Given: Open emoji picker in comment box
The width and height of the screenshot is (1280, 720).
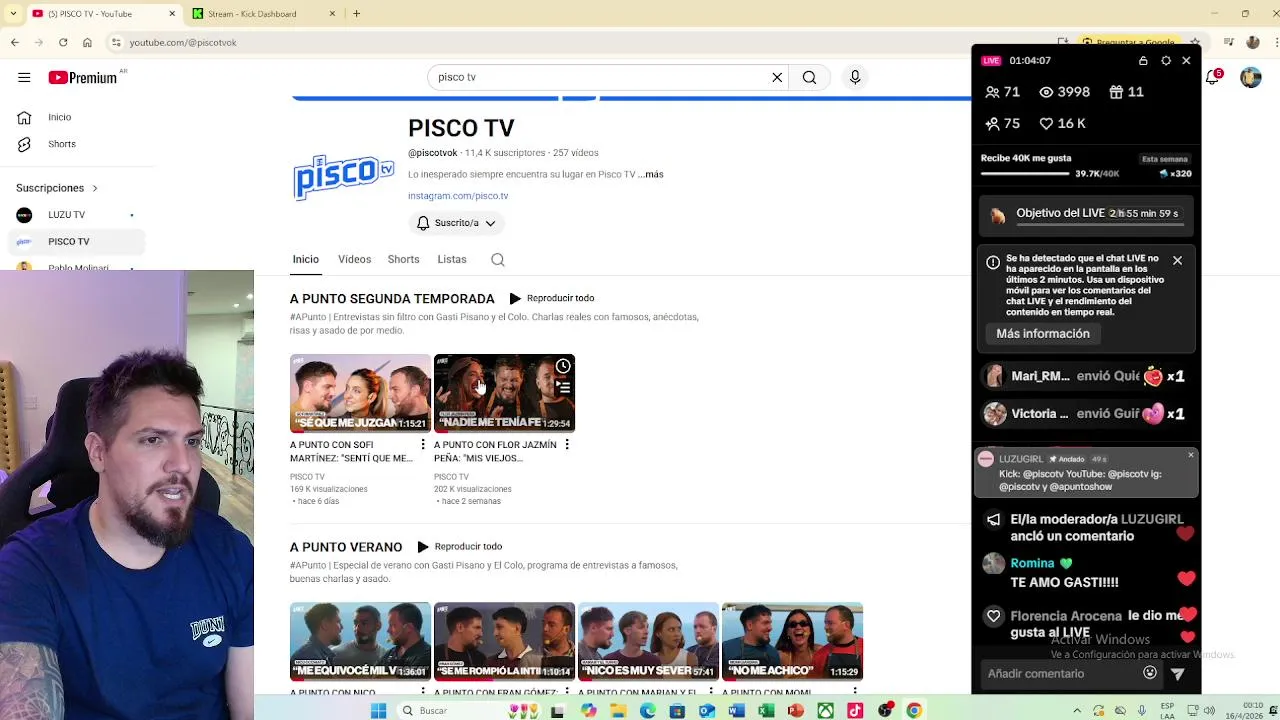Looking at the screenshot, I should [1150, 673].
